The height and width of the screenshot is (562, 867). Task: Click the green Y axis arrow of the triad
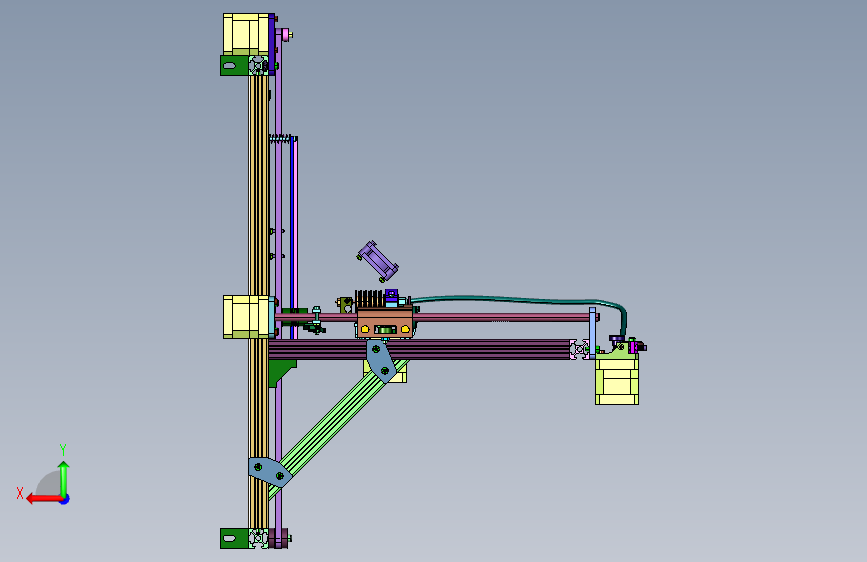click(64, 480)
